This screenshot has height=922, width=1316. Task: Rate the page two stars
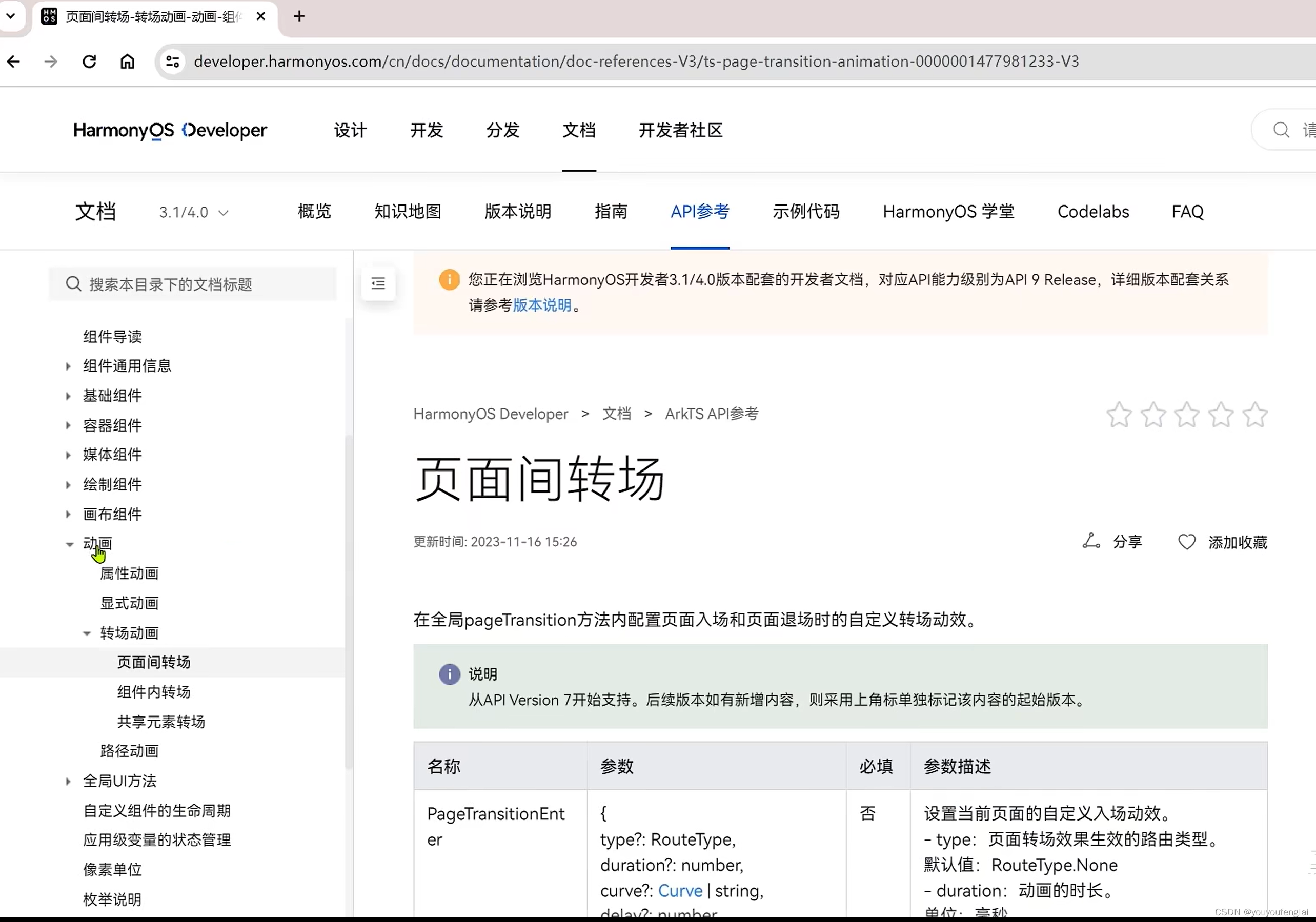1152,415
